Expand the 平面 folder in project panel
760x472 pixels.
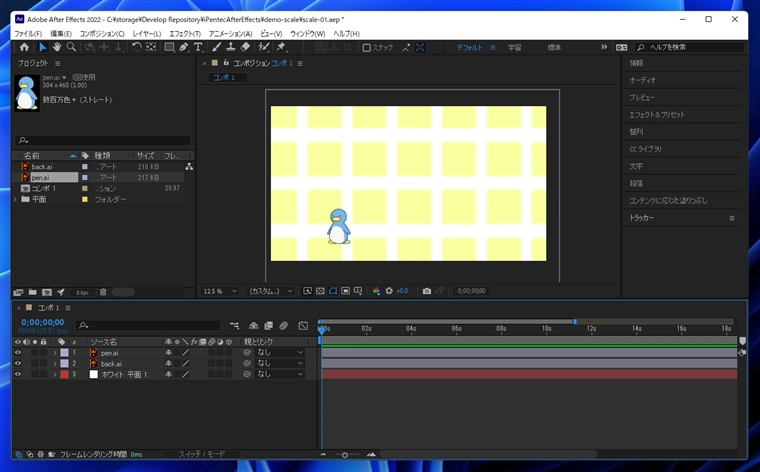pos(15,199)
